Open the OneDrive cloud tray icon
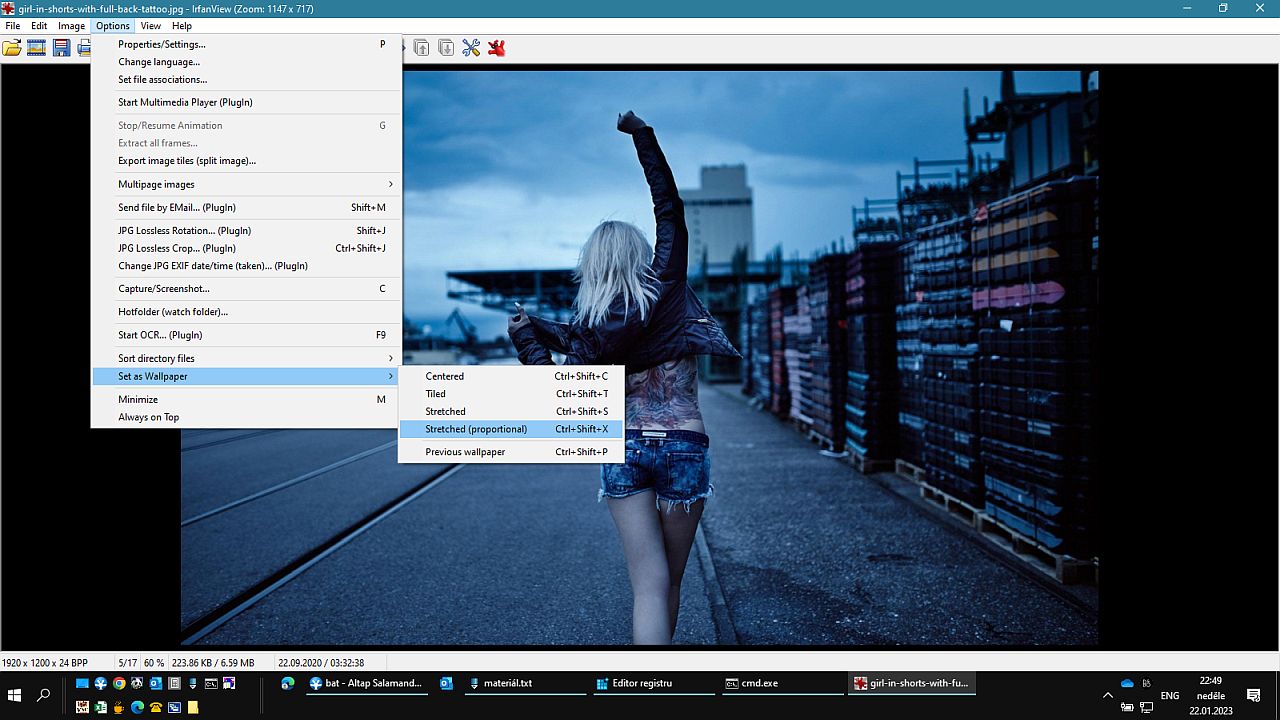 pos(1127,683)
